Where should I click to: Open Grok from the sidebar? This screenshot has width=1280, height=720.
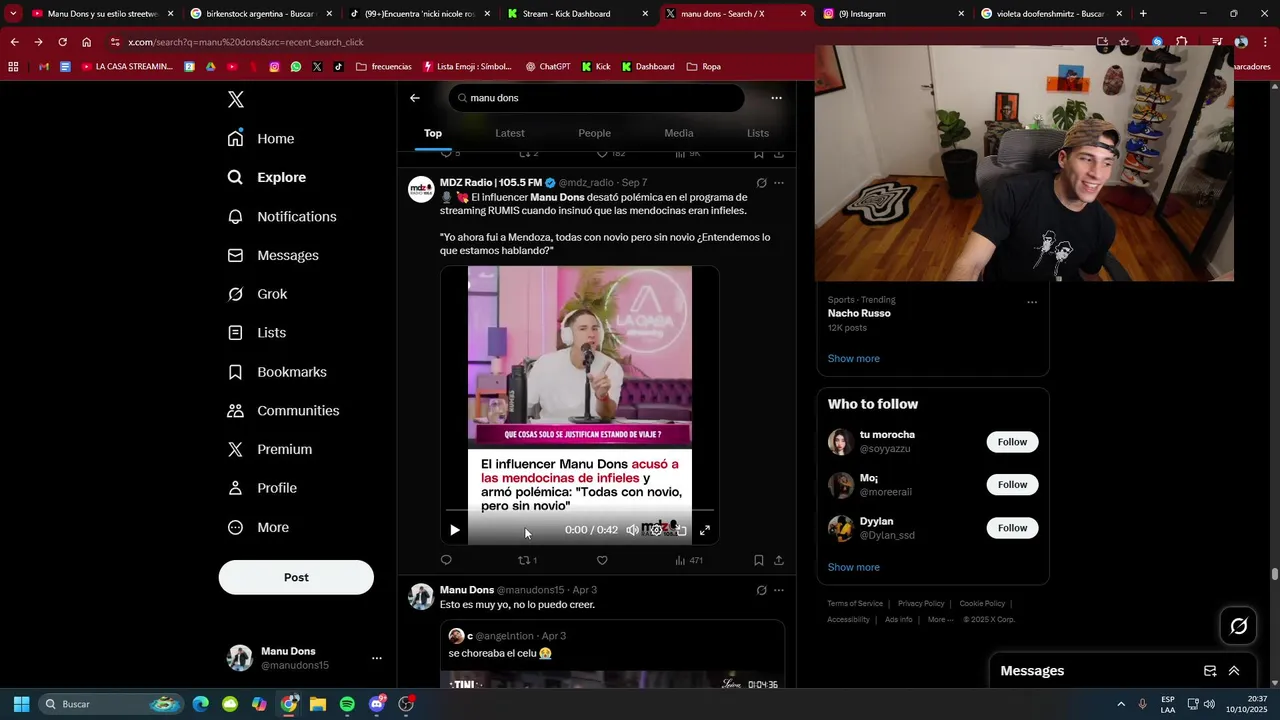coord(257,294)
